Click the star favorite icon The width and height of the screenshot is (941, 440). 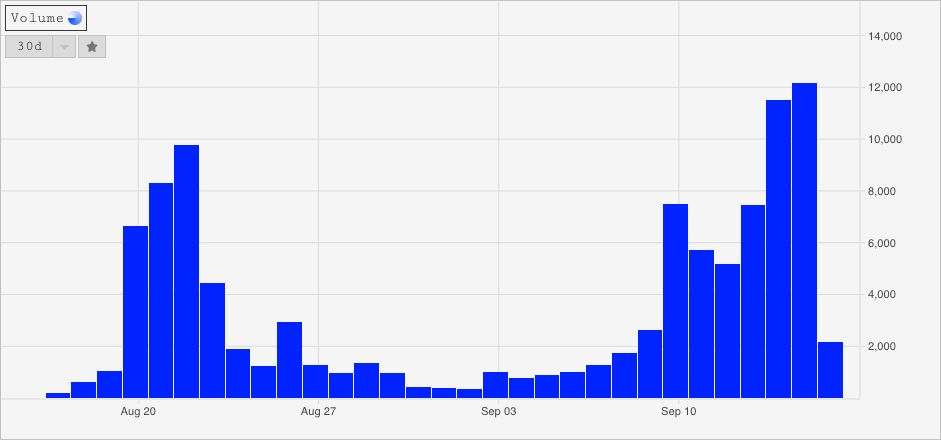tap(92, 47)
